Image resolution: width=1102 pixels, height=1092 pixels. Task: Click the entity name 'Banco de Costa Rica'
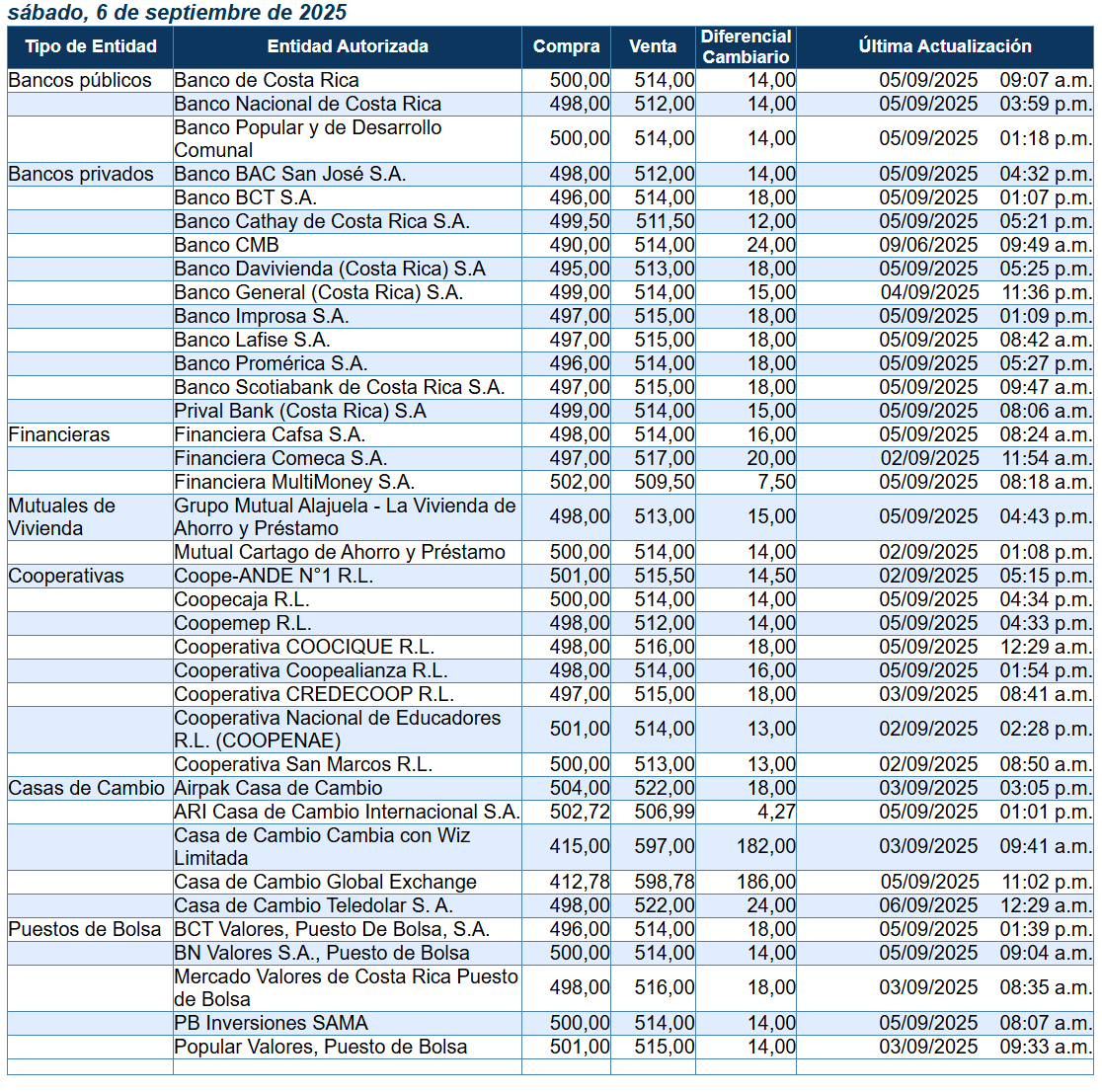point(267,80)
